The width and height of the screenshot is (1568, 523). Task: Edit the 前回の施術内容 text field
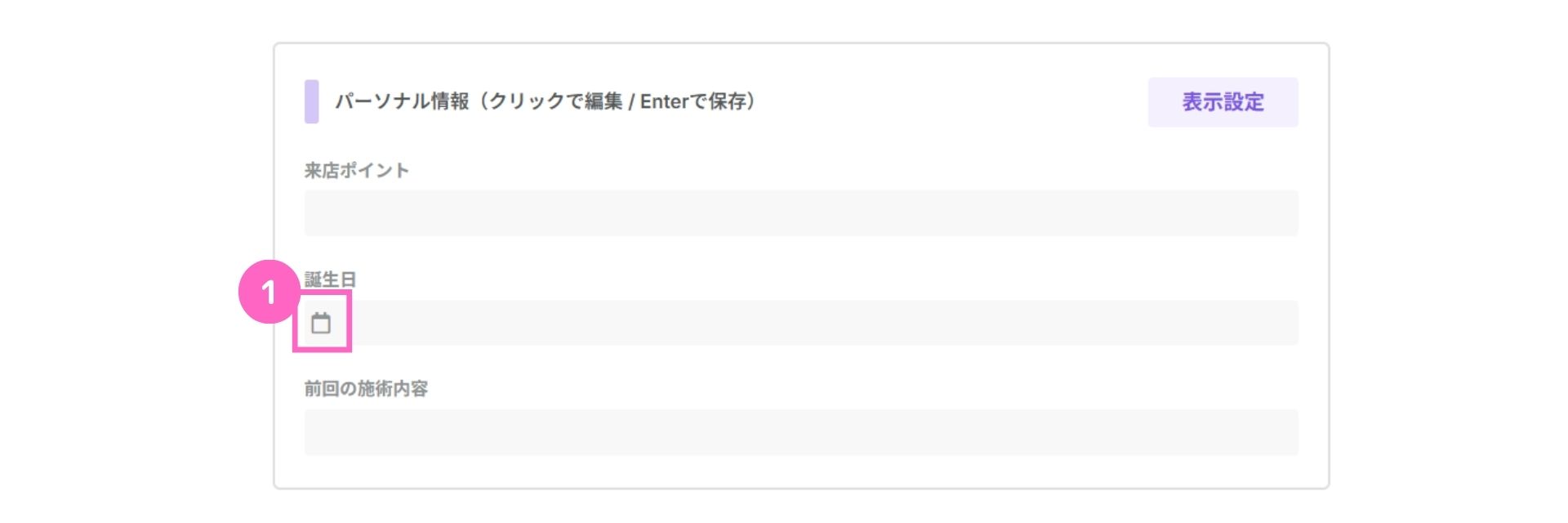(801, 432)
